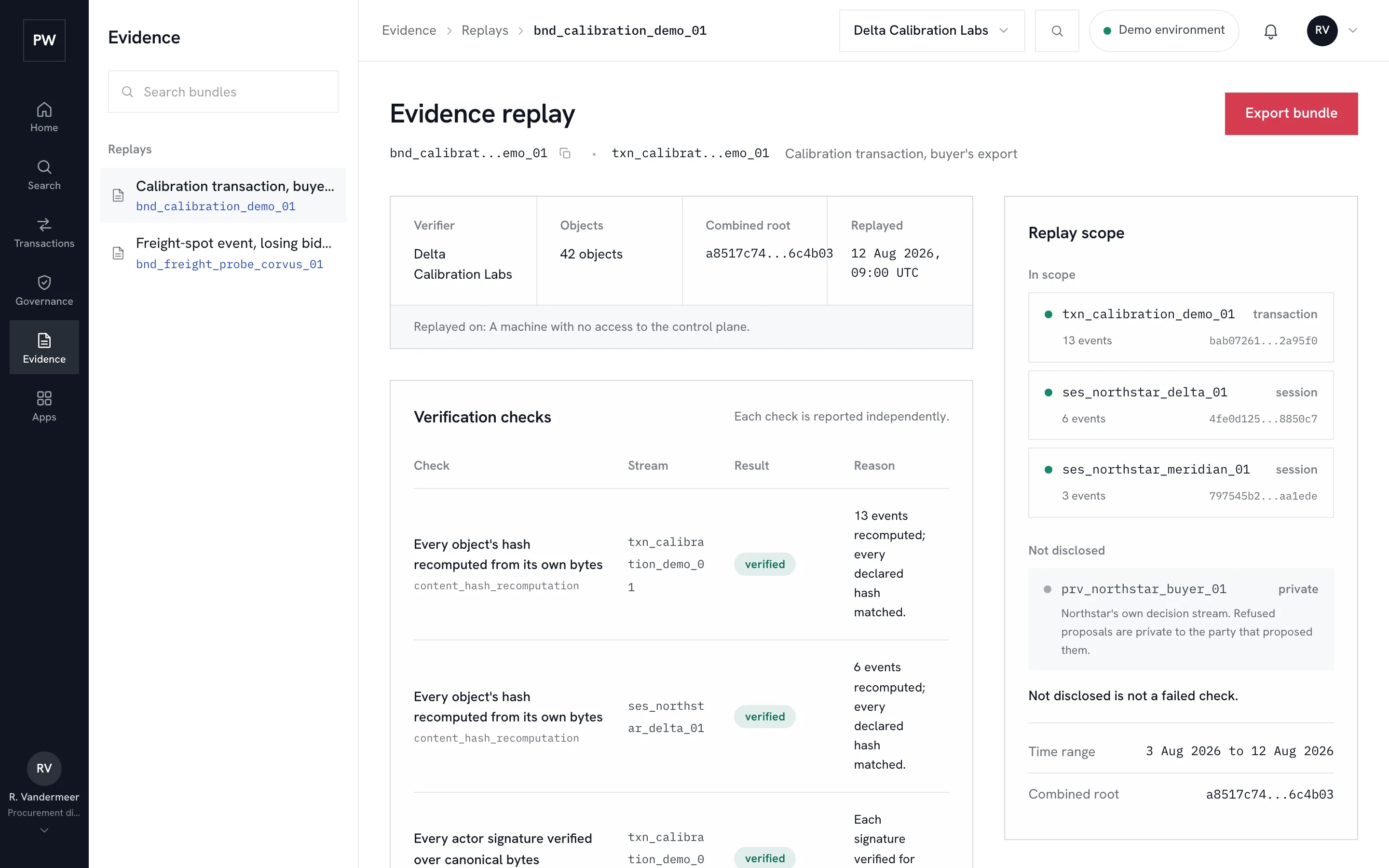Click hash bab07261...2a95f0

click(1263, 340)
